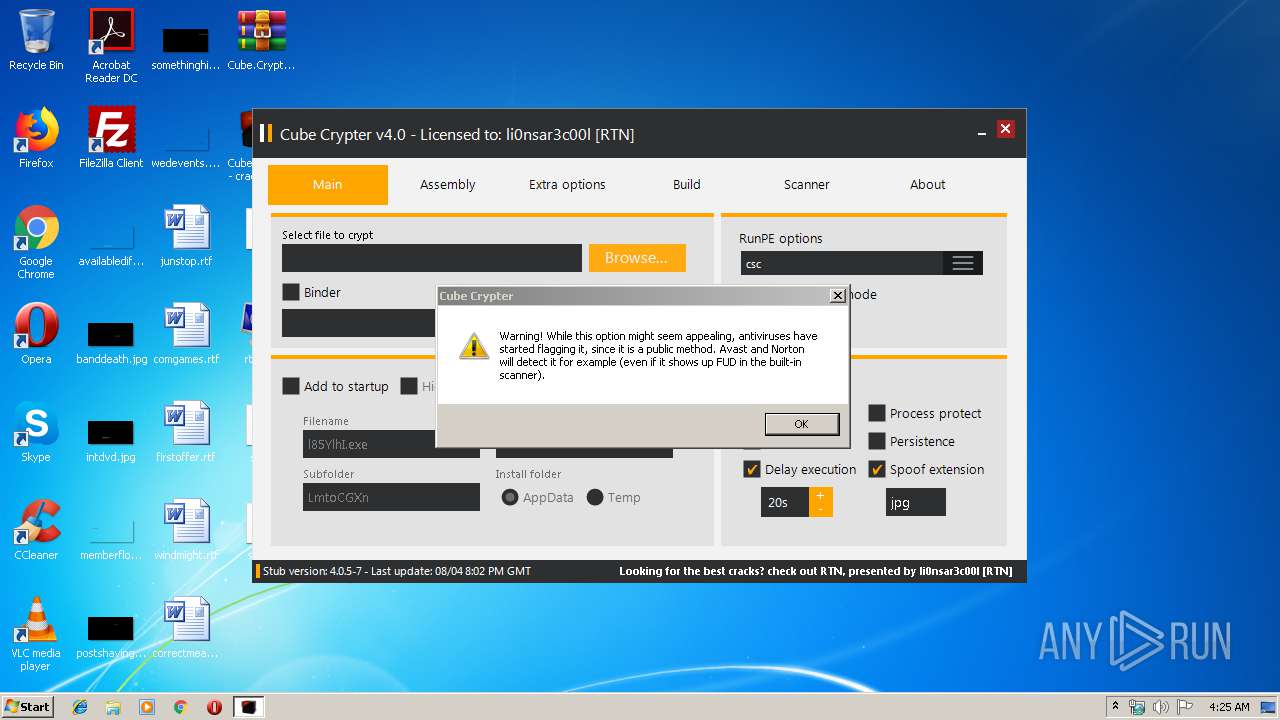Screen dimensions: 1280x720
Task: Toggle the Binder checkbox
Action: click(291, 292)
